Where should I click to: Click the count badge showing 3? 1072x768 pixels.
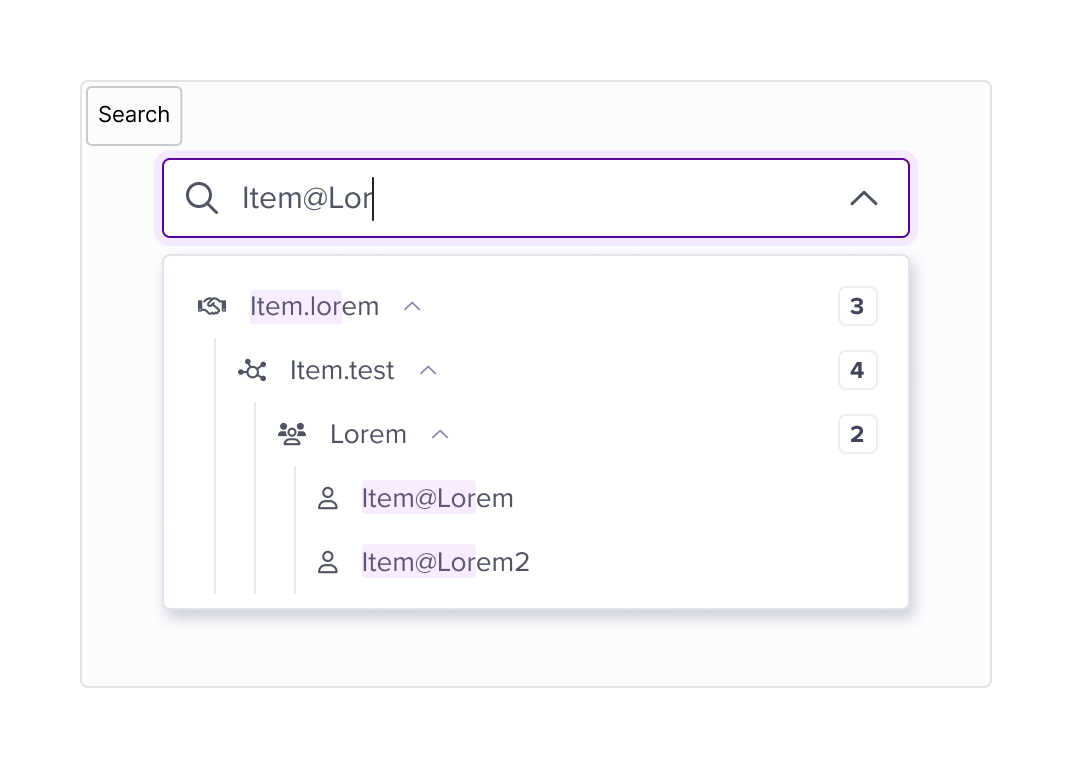857,306
